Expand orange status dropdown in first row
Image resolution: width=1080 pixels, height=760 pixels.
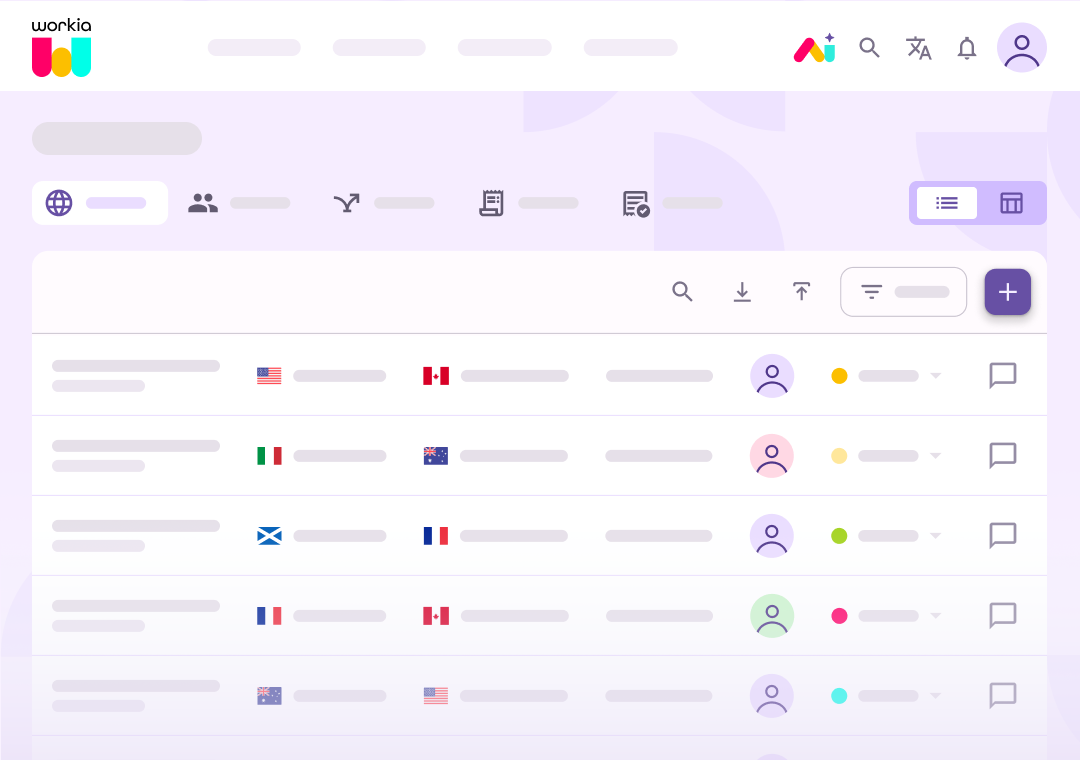[935, 376]
